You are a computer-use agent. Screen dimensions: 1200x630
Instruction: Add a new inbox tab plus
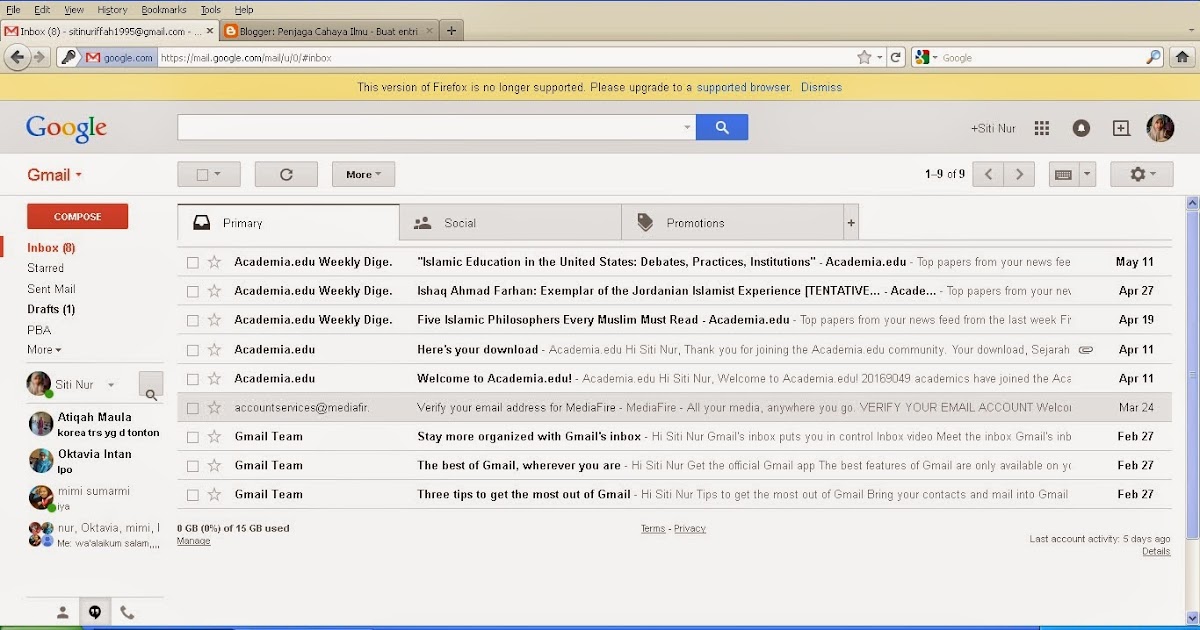pos(851,223)
